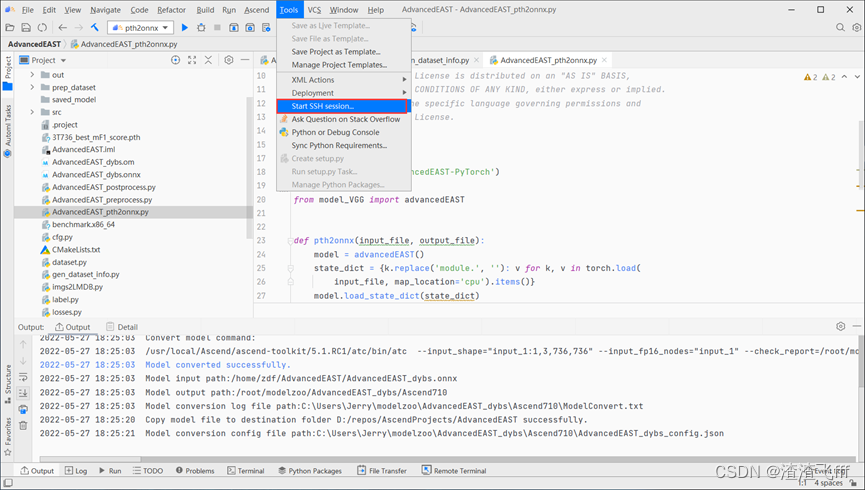Open the Automl Tasks side panel
The image size is (865, 490).
(x=8, y=131)
